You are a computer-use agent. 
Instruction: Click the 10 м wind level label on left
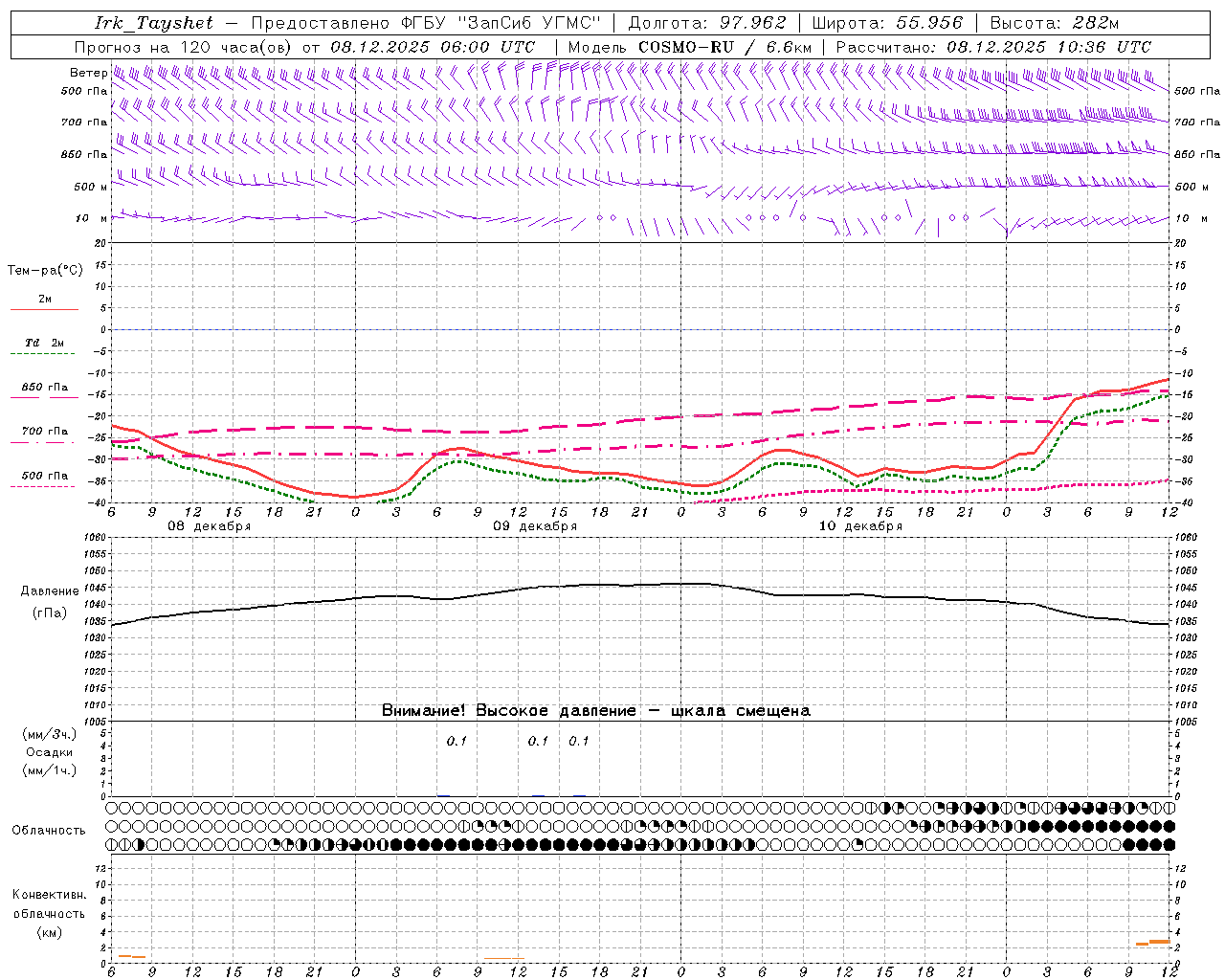[x=91, y=218]
